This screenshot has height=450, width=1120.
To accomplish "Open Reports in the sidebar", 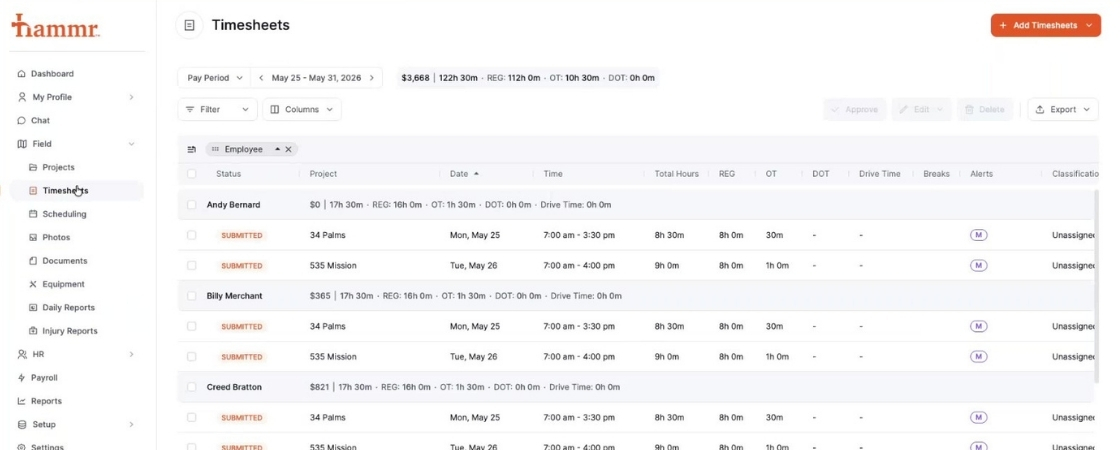I will (46, 401).
